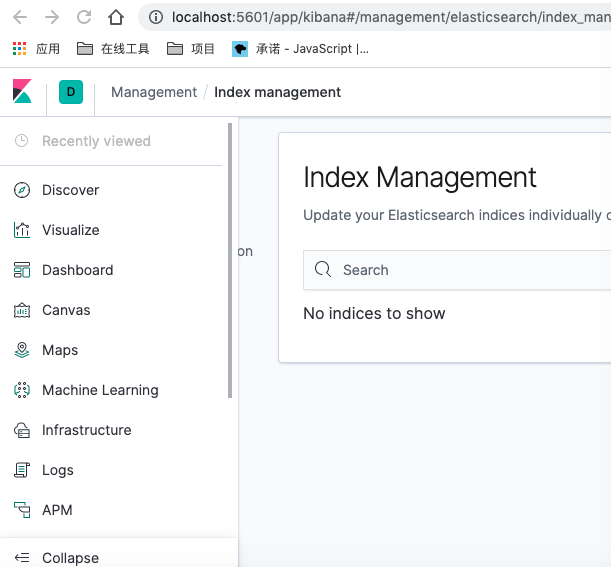Click the Machine Learning icon
Screen dimensions: 611x567
[22, 390]
